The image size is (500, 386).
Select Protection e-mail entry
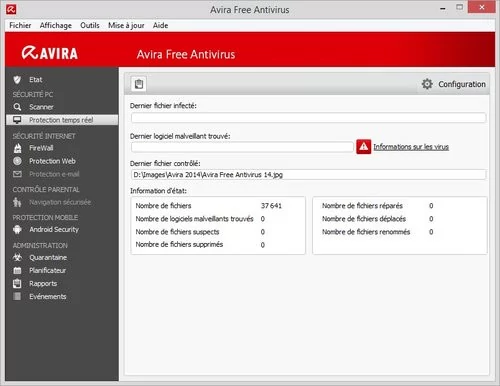(54, 174)
